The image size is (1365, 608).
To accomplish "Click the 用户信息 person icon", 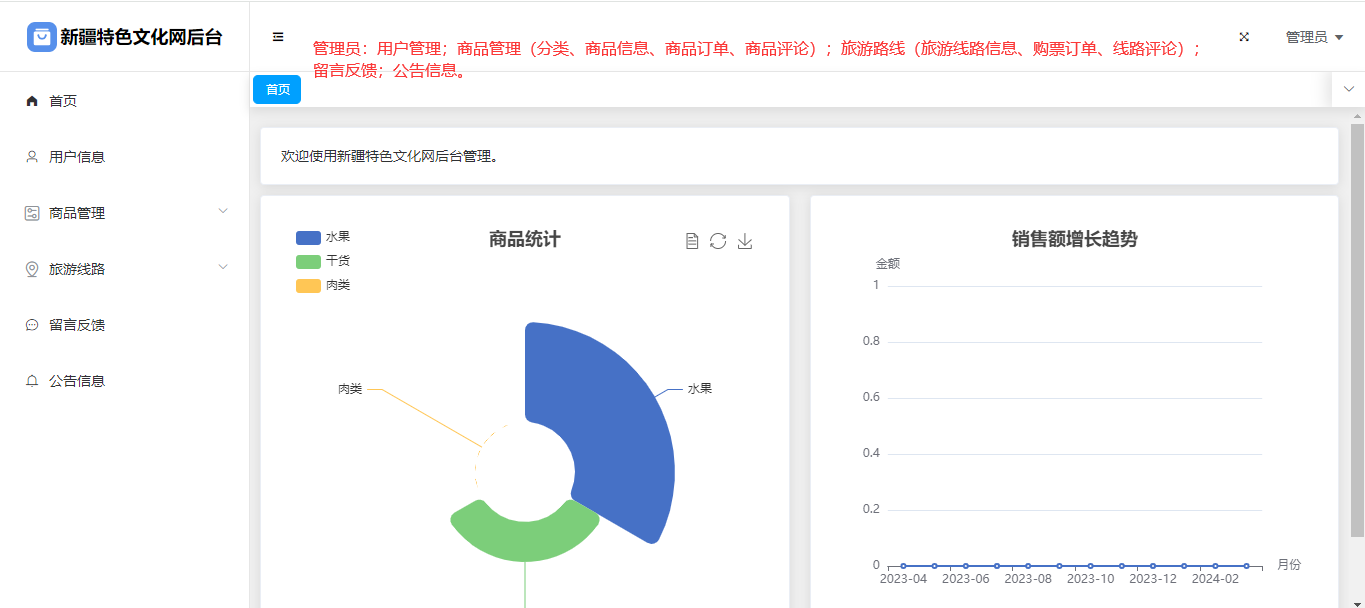I will (32, 157).
